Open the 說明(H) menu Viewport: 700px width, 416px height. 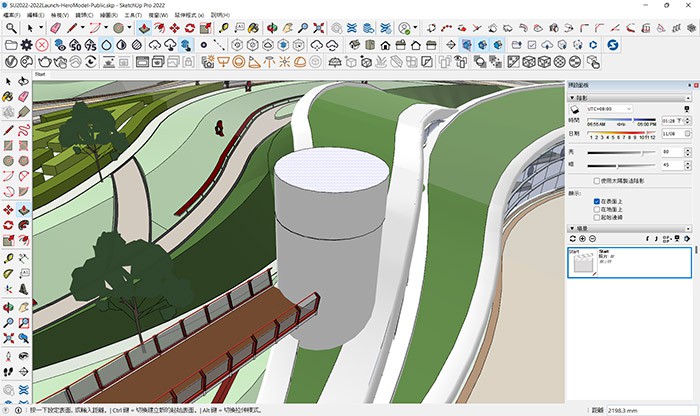pos(219,16)
